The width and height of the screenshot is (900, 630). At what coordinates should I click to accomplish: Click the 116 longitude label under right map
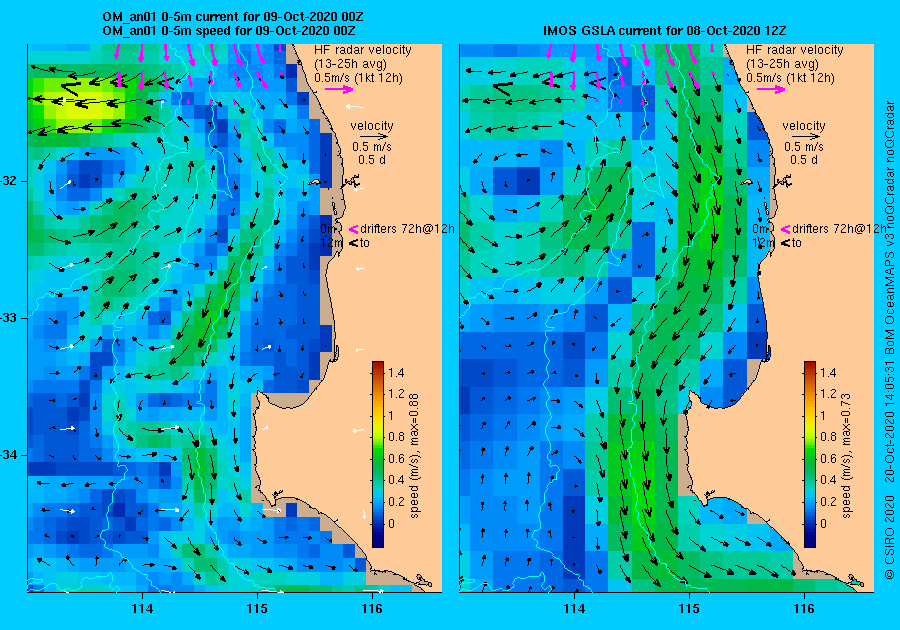click(804, 609)
